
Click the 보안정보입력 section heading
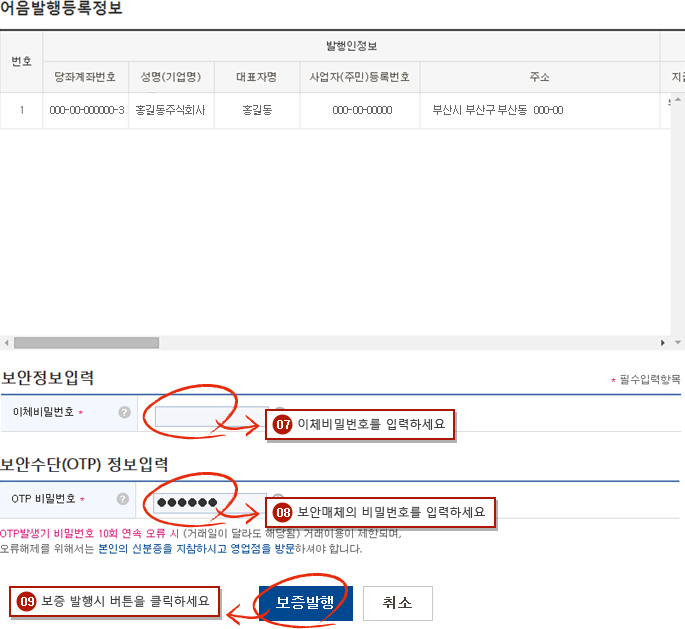(47, 378)
